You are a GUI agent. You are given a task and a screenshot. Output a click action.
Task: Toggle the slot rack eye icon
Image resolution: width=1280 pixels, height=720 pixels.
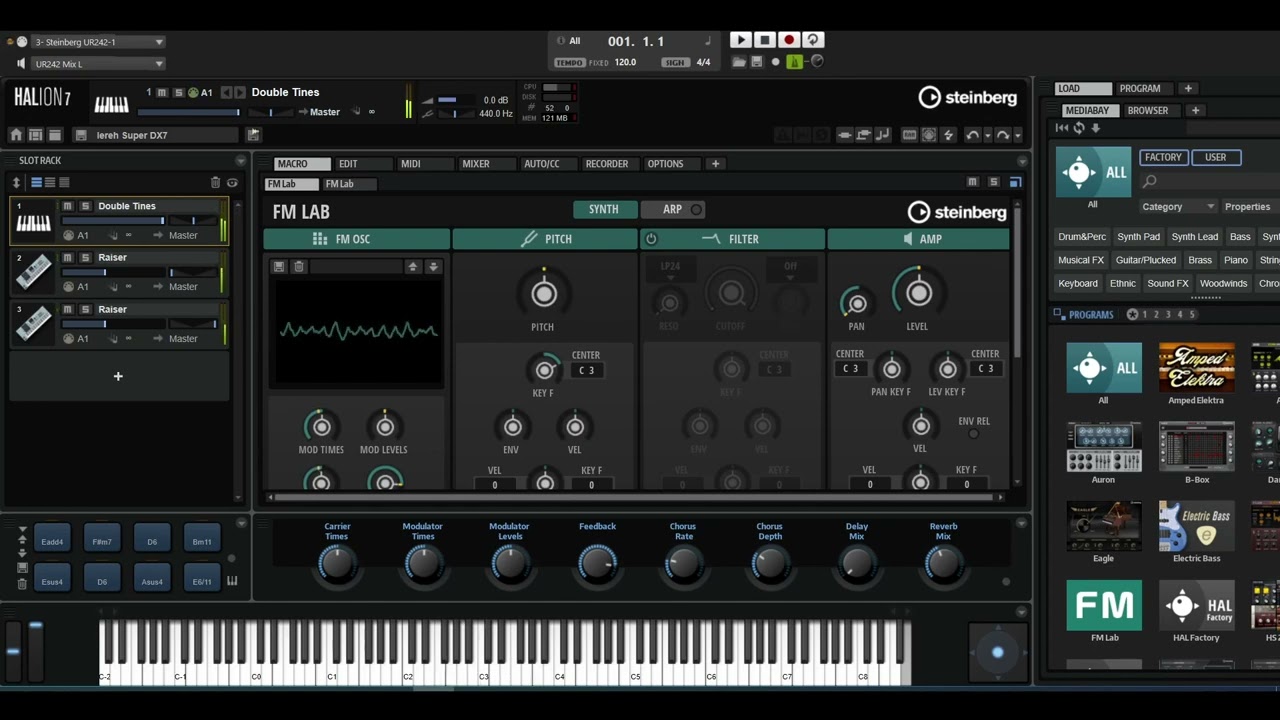coord(232,183)
